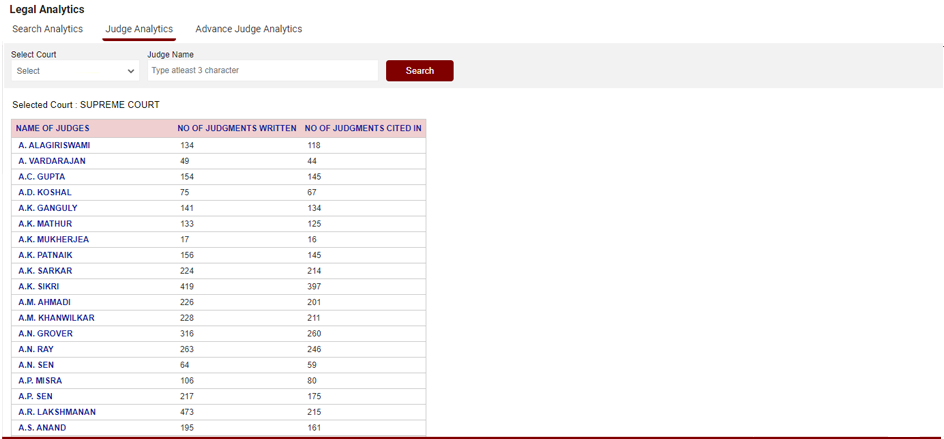Image resolution: width=944 pixels, height=439 pixels.
Task: Open judge A. Alagiriswami's link
Action: click(54, 146)
